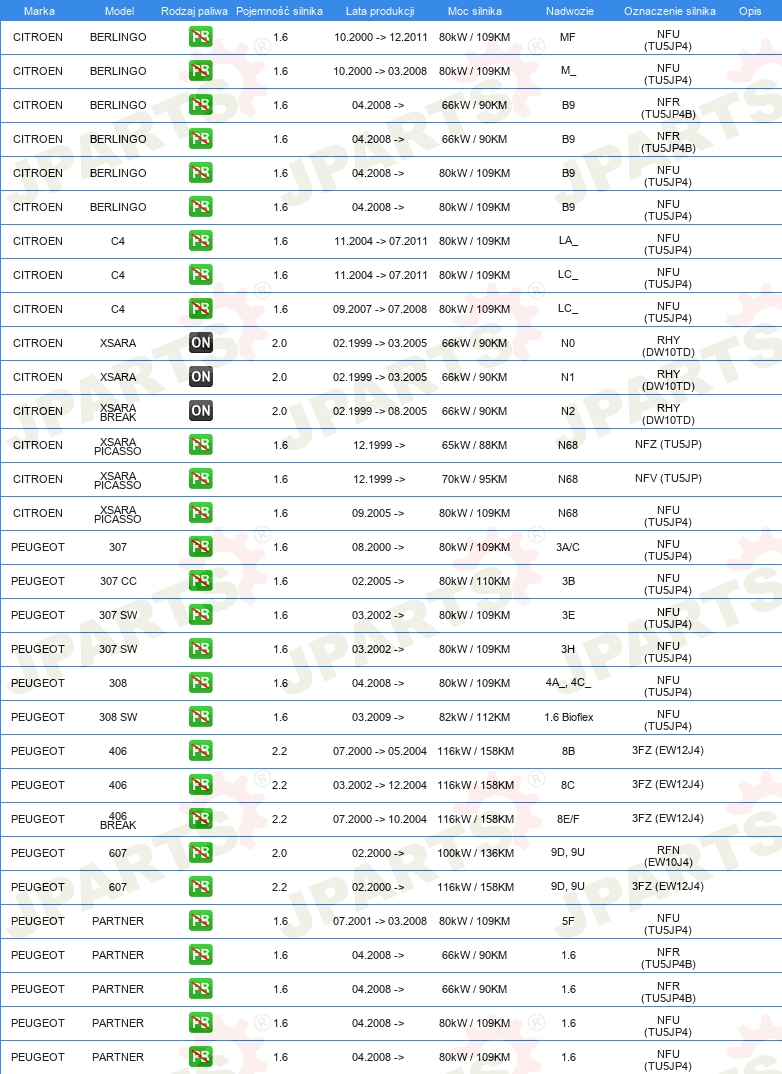Viewport: 782px width, 1074px height.
Task: Click the petrol icon in the Peugeot 406 8C row
Action: (x=201, y=784)
